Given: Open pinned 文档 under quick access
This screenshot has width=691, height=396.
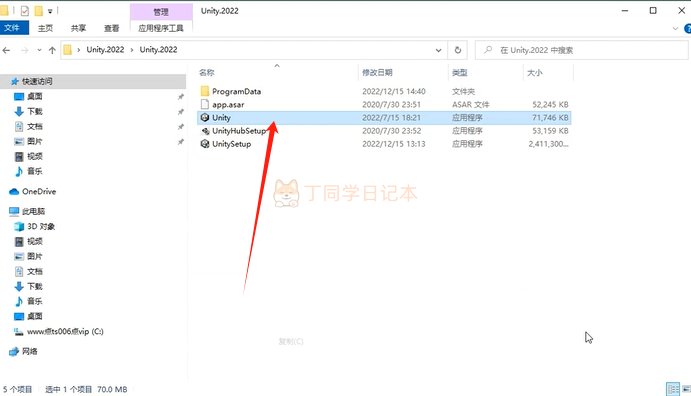Looking at the screenshot, I should pyautogui.click(x=35, y=126).
